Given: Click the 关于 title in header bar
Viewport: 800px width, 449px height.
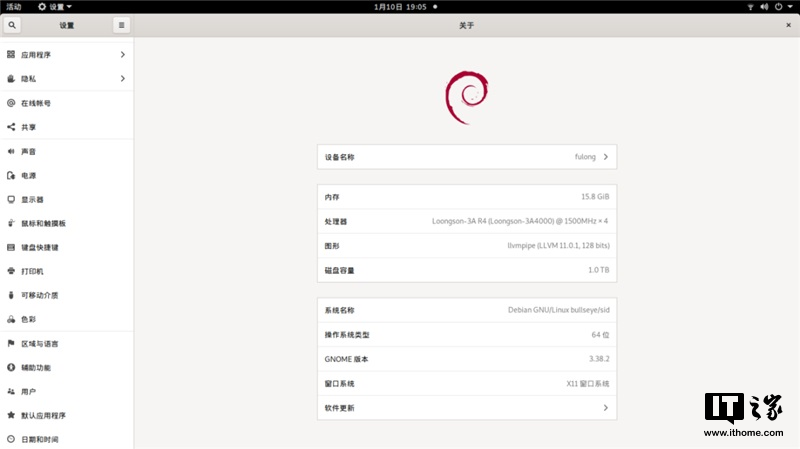Looking at the screenshot, I should [466, 25].
